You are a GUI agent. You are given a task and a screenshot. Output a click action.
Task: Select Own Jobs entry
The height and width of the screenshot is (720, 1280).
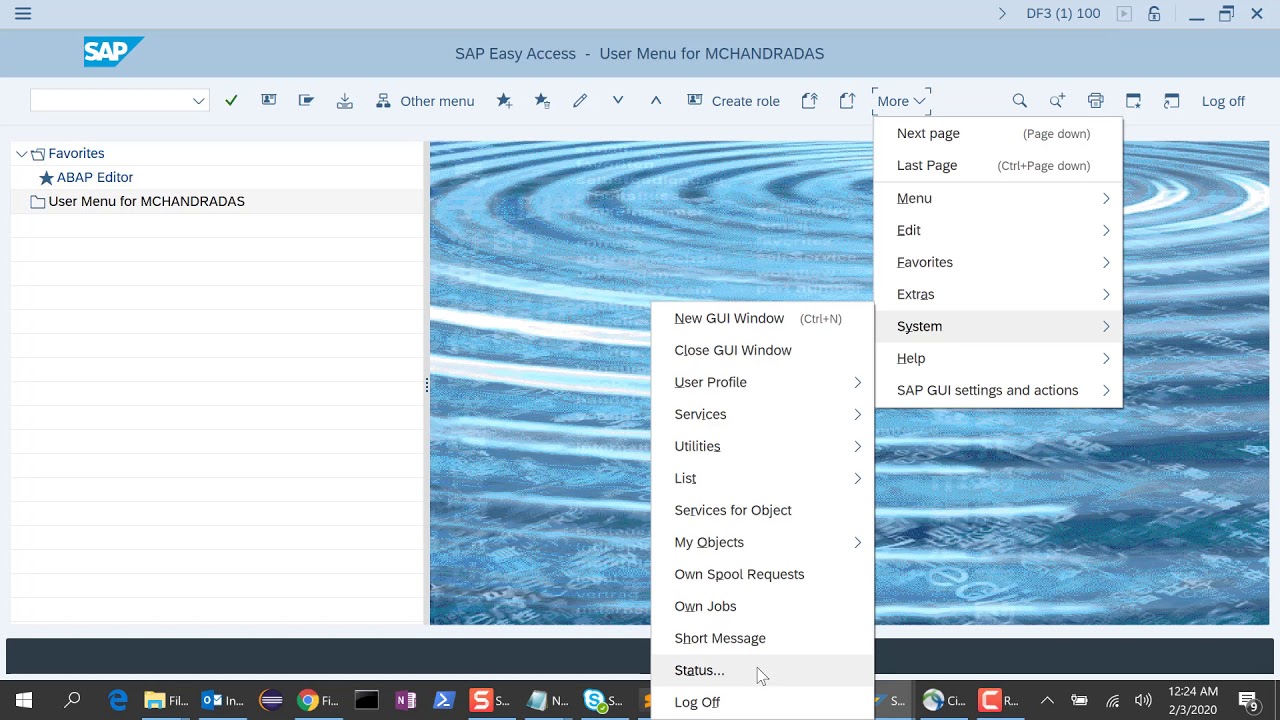(762, 606)
